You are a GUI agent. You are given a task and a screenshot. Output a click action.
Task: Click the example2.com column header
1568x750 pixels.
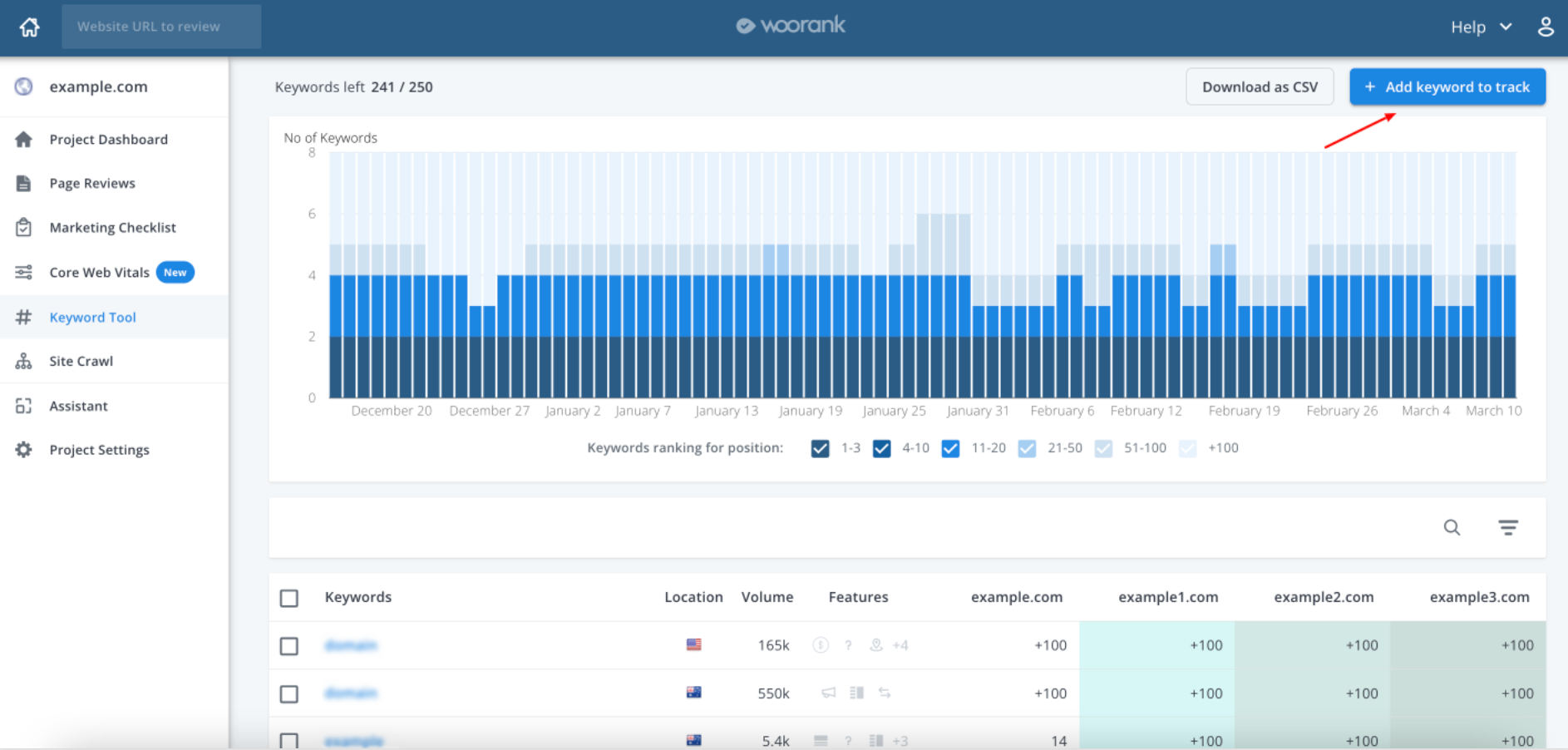[1324, 597]
